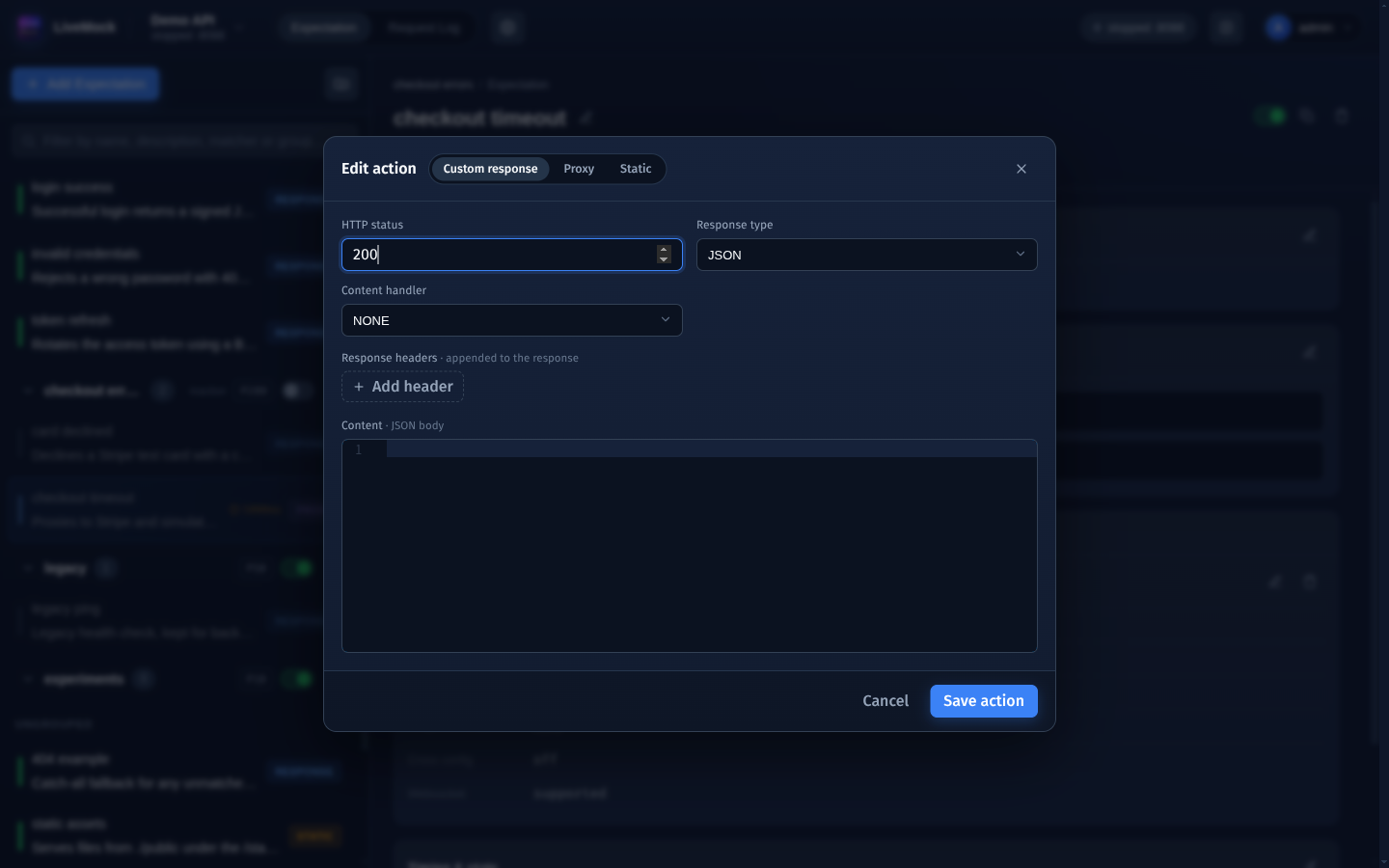Image resolution: width=1389 pixels, height=868 pixels.
Task: Click line number 1 in the editor gutter
Action: pyautogui.click(x=359, y=449)
